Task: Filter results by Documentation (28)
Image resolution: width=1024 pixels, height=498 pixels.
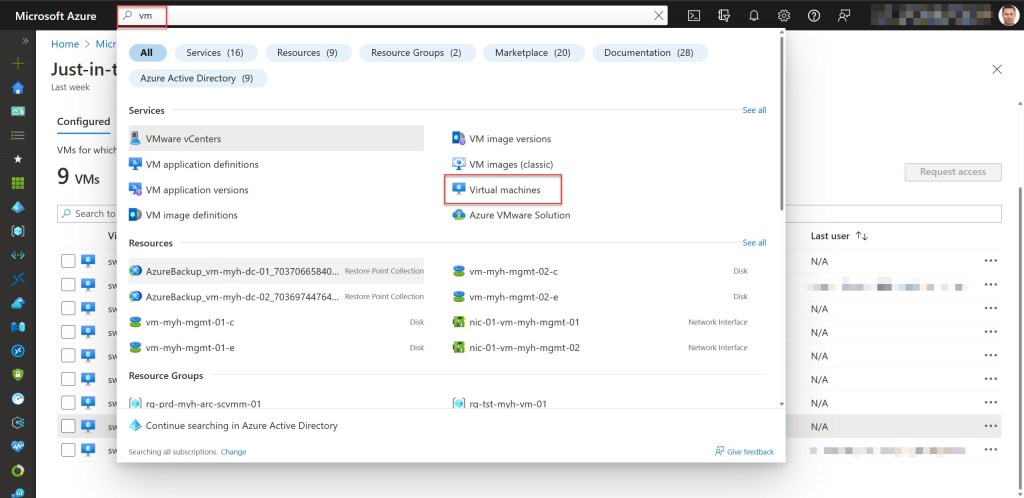Action: pyautogui.click(x=649, y=53)
